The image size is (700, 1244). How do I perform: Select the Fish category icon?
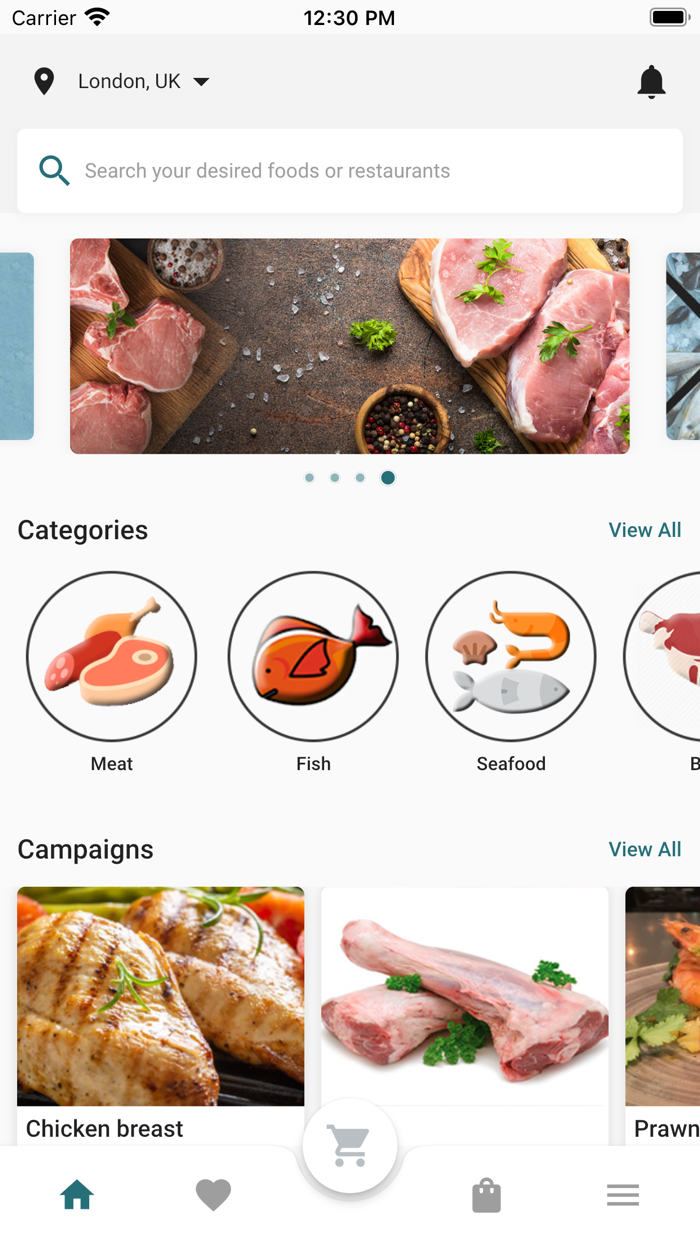click(313, 657)
